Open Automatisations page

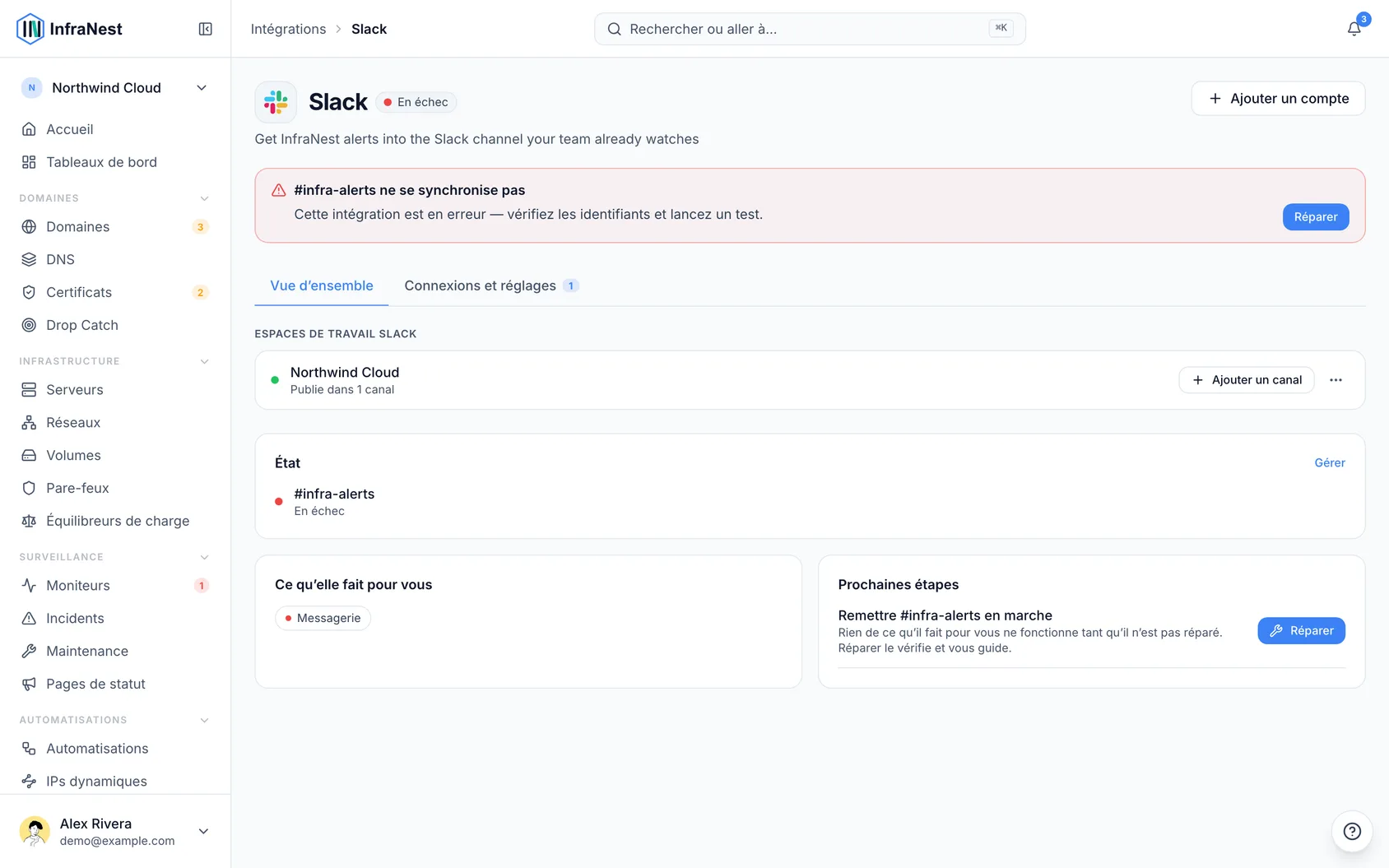(115, 748)
